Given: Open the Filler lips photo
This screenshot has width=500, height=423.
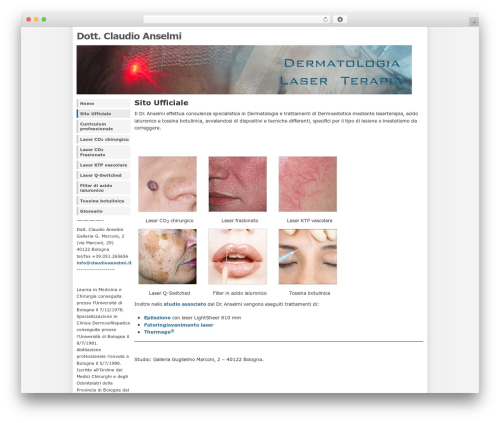Looking at the screenshot, I should 238,256.
